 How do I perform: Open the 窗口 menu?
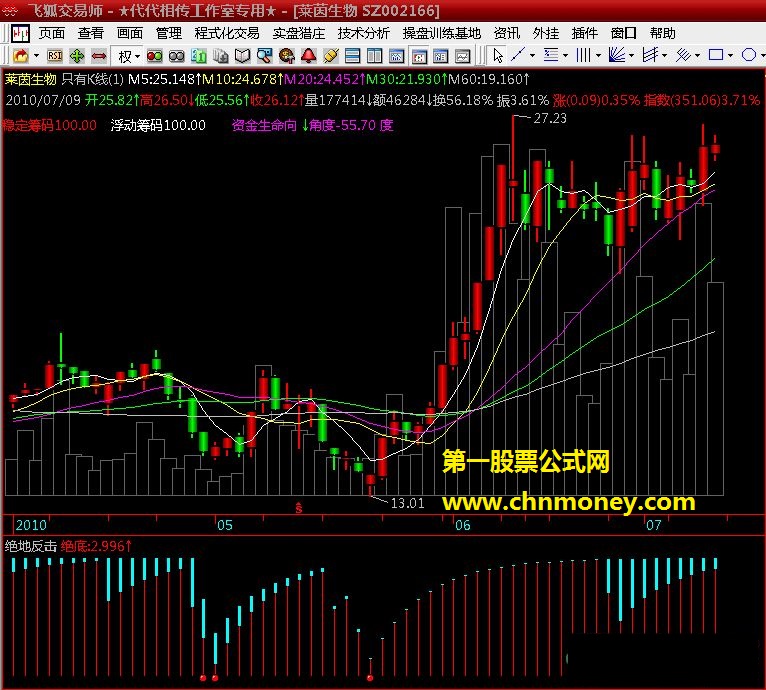[624, 33]
